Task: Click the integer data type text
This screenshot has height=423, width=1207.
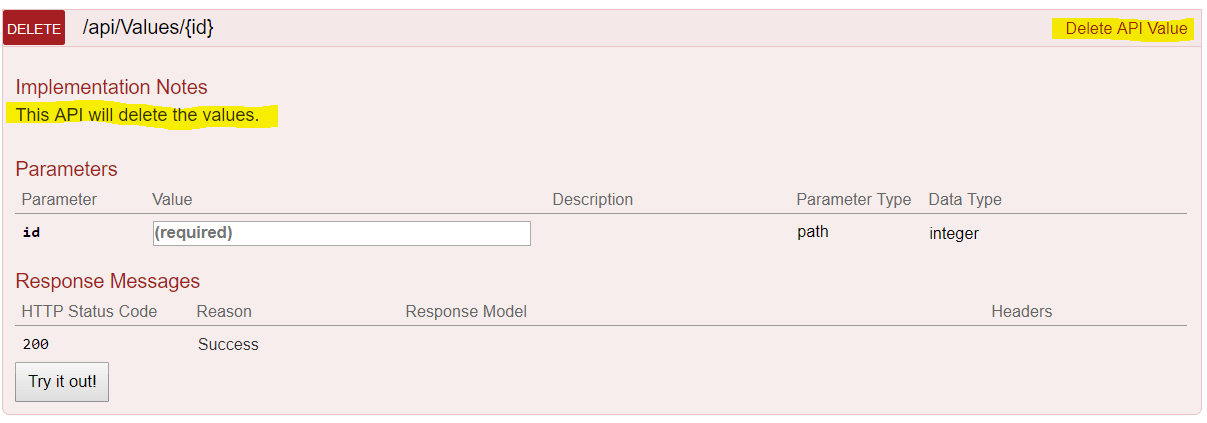Action: pos(953,233)
